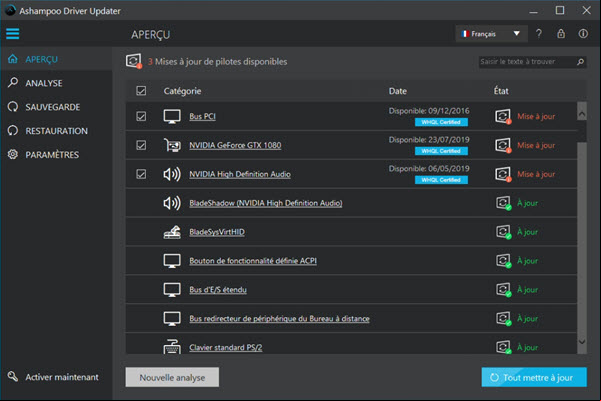Open RESTAURATION in the sidebar
Image resolution: width=601 pixels, height=401 pixels.
[x=56, y=131]
